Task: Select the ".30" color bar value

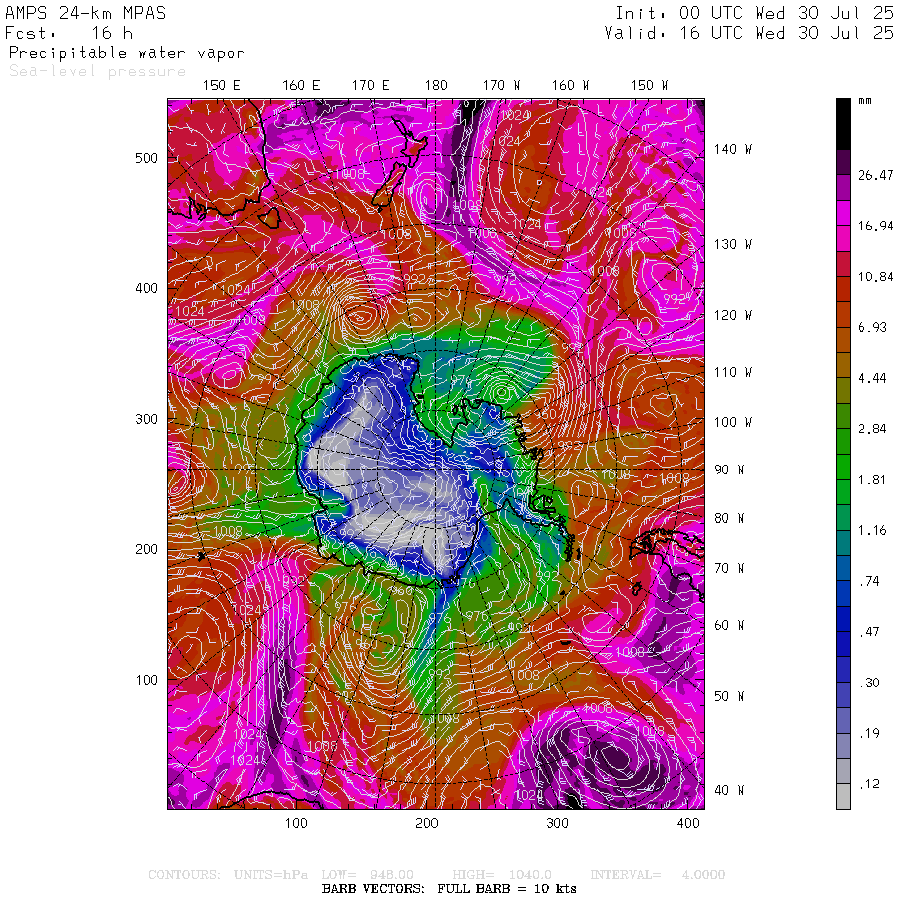Action: pos(869,682)
